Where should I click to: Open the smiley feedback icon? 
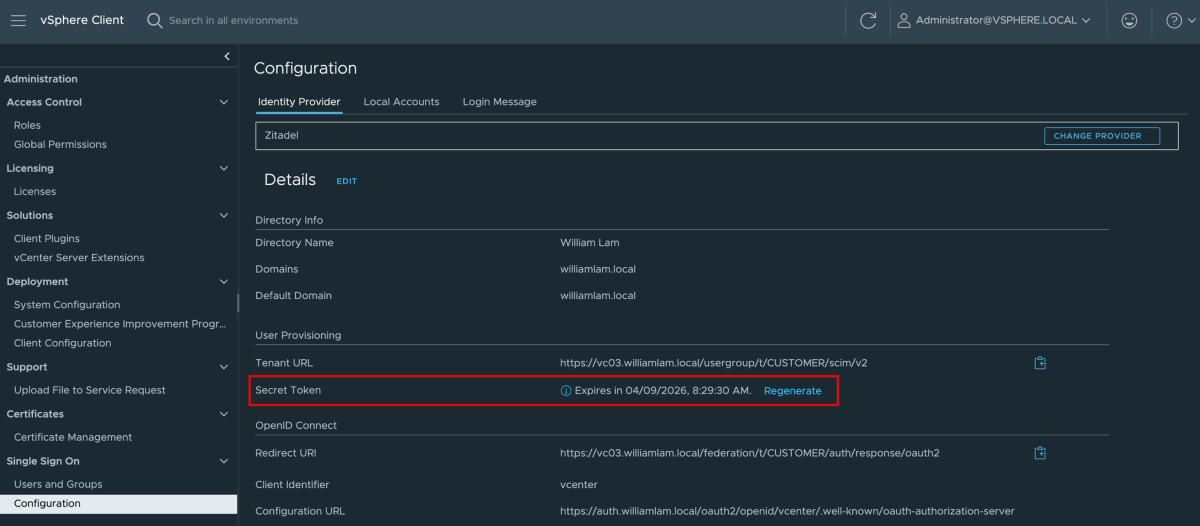(1129, 20)
